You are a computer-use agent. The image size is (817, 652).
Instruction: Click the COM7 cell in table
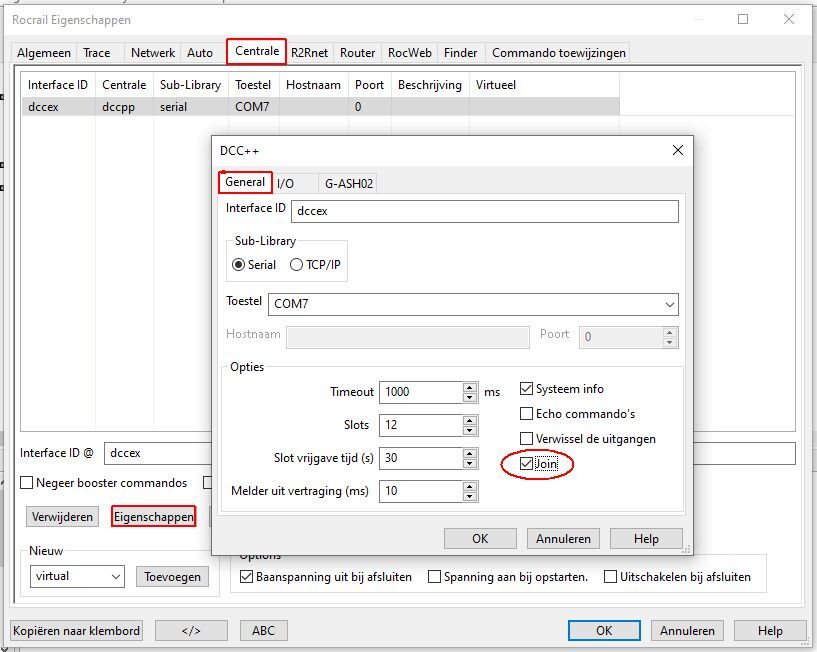(x=253, y=107)
